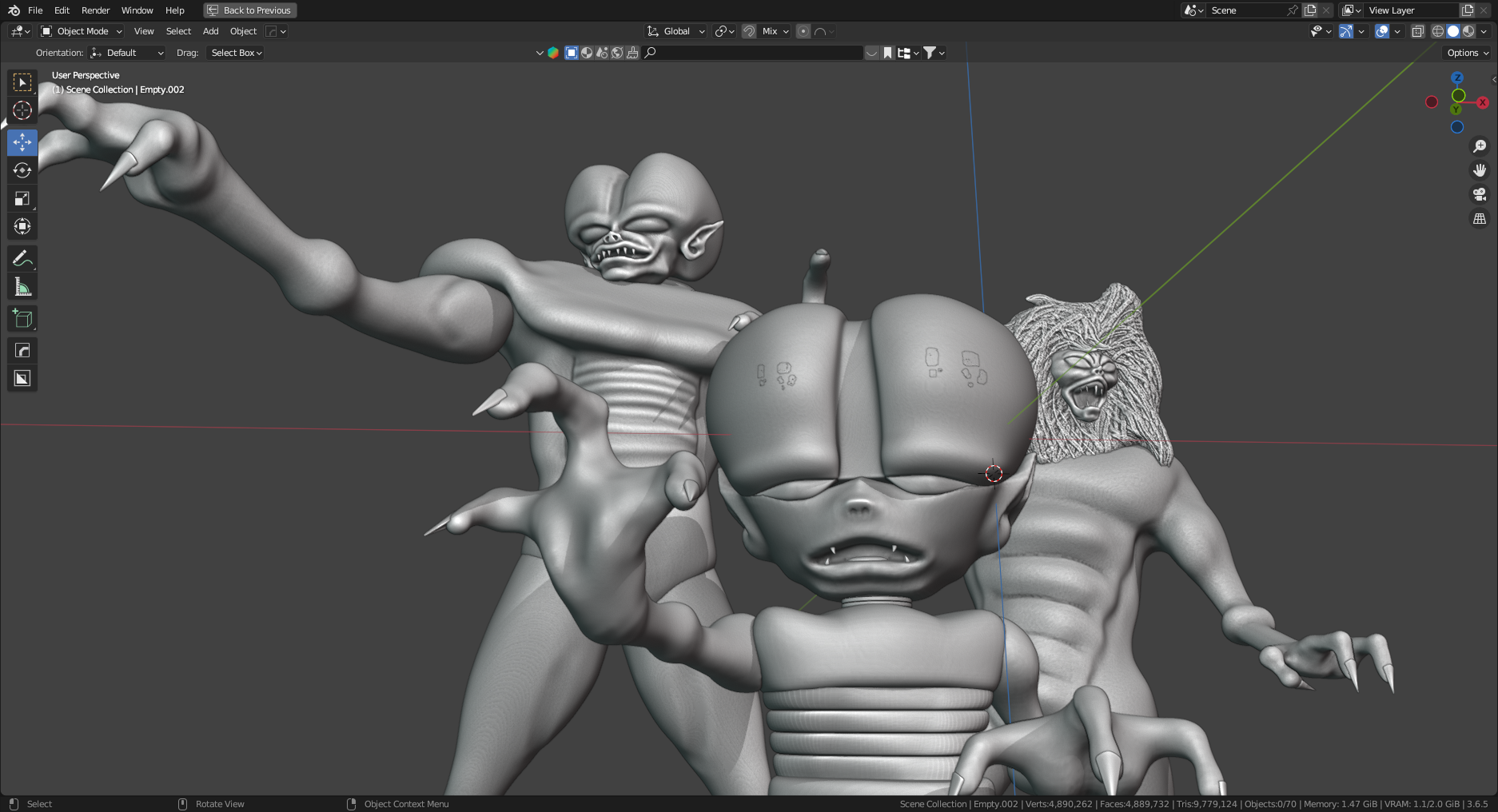Switch to wireframe viewport shading

point(1438,31)
